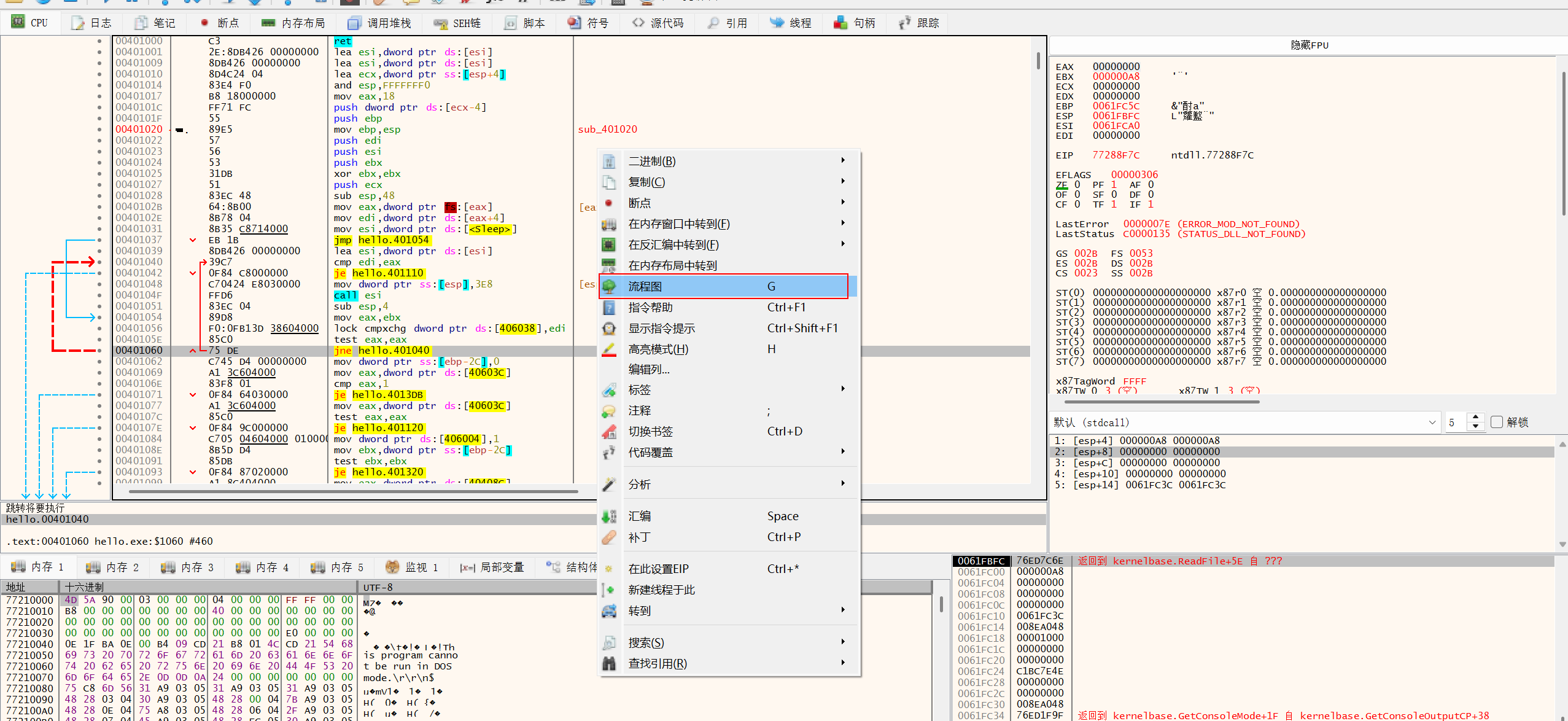1568x721 pixels.
Task: Expand 在内存窗口中转到(F) submenu
Action: [728, 224]
